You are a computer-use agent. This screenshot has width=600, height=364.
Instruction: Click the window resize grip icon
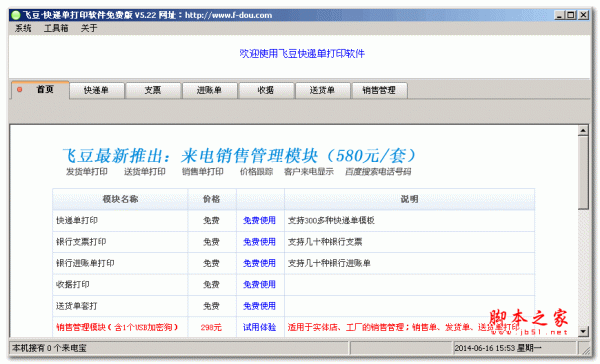click(x=585, y=350)
